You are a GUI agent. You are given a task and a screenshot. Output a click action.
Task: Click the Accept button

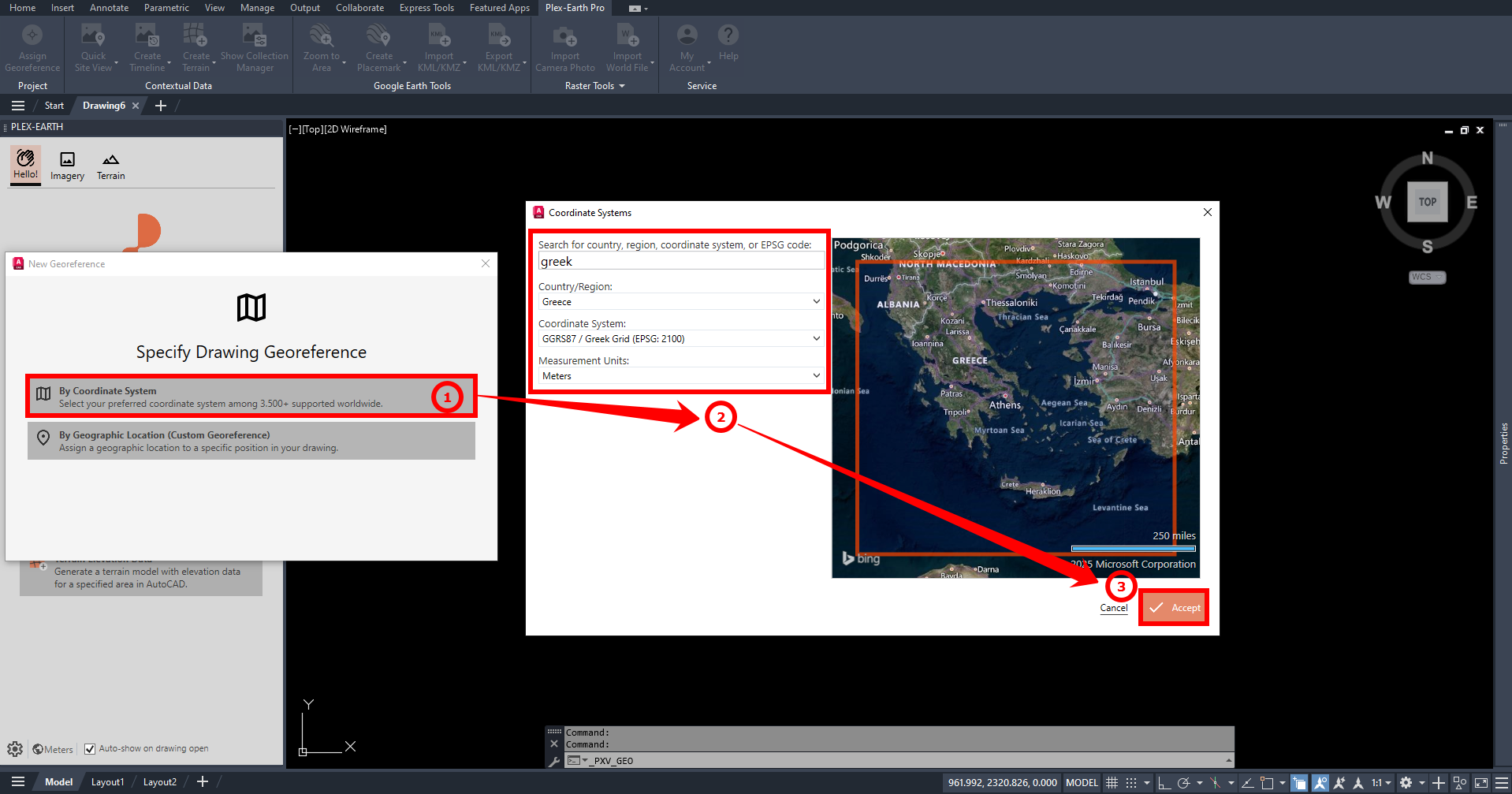coord(1174,608)
